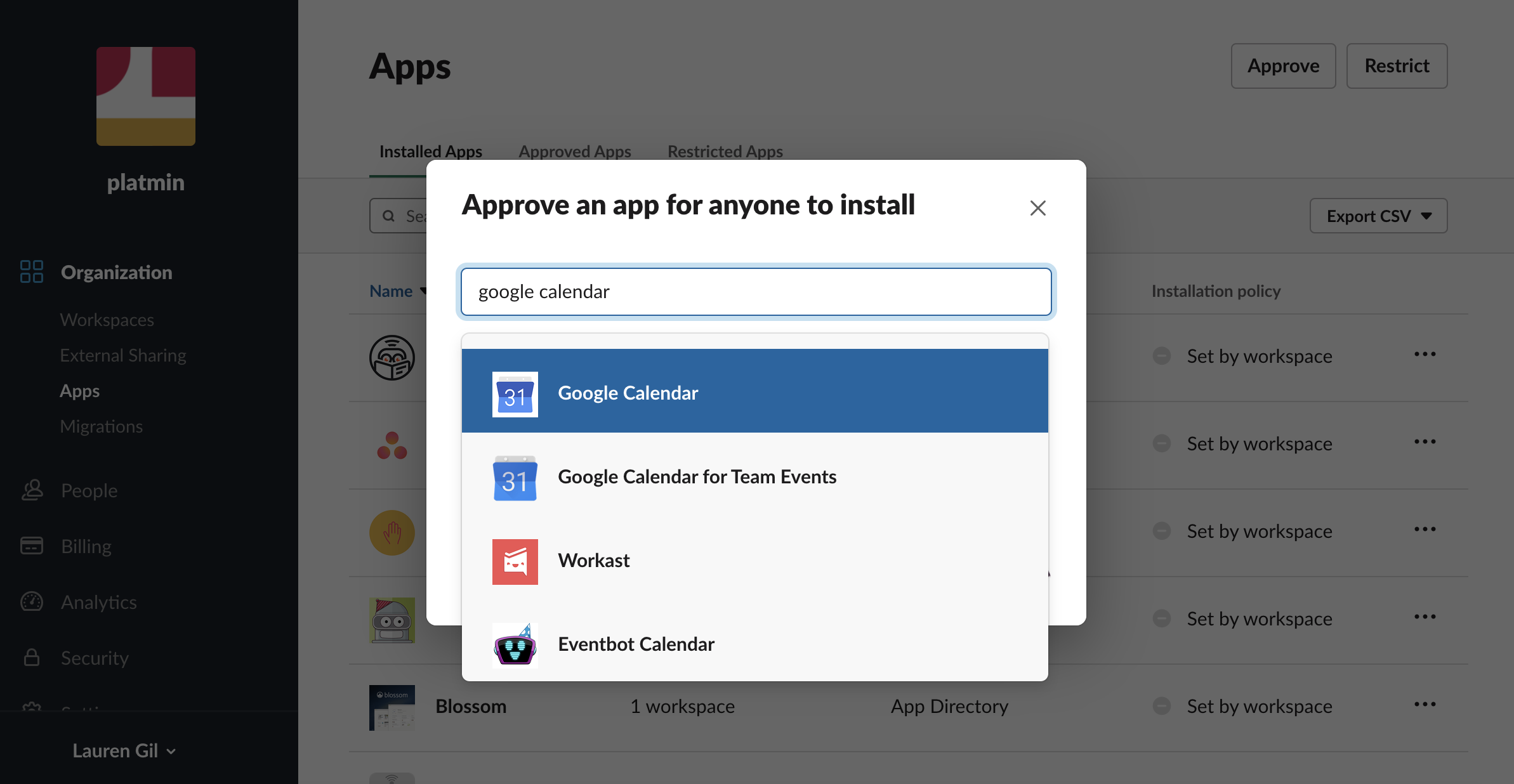Click the policy status circle in first row
The height and width of the screenshot is (784, 1514).
click(1162, 356)
